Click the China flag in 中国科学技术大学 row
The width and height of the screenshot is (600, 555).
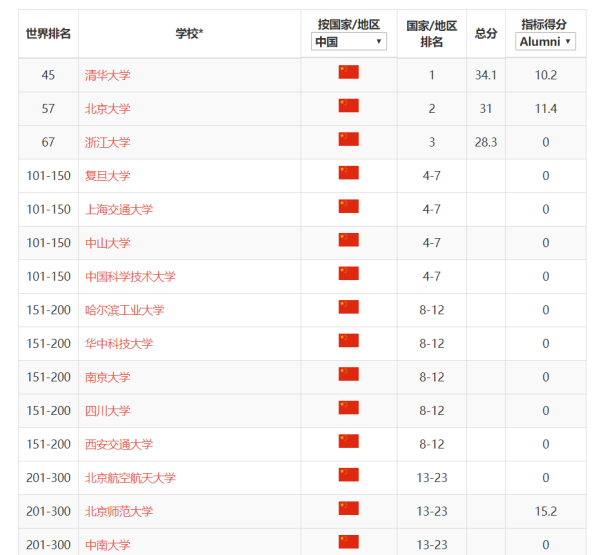tap(349, 273)
